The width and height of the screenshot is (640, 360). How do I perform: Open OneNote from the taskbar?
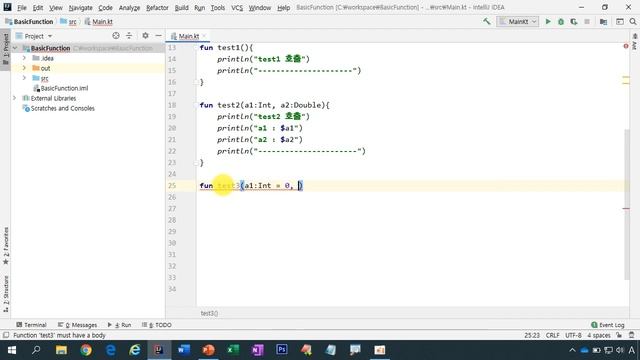(257, 350)
